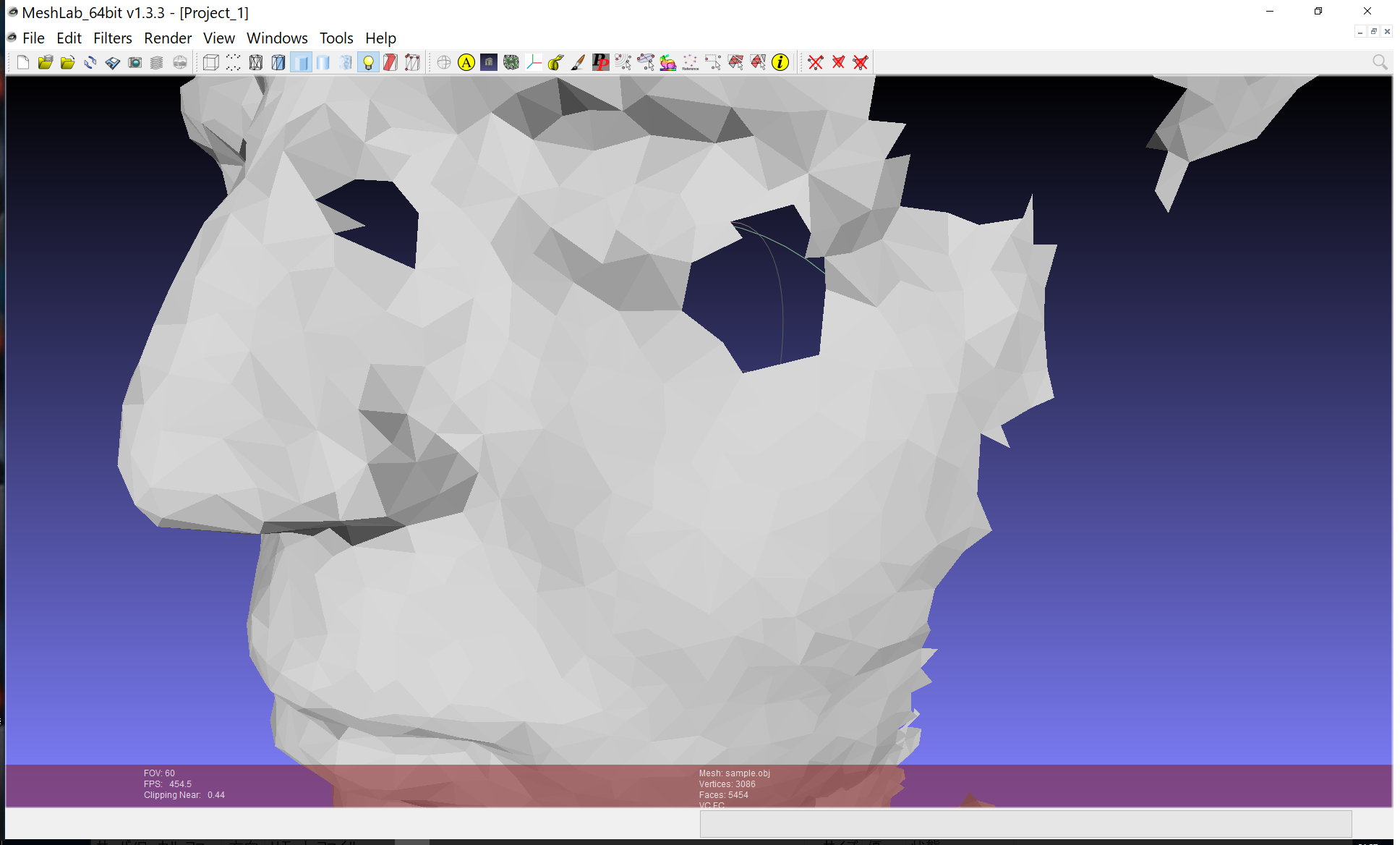Select flat shading render mode
Screen dimensions: 1400x845
click(301, 63)
